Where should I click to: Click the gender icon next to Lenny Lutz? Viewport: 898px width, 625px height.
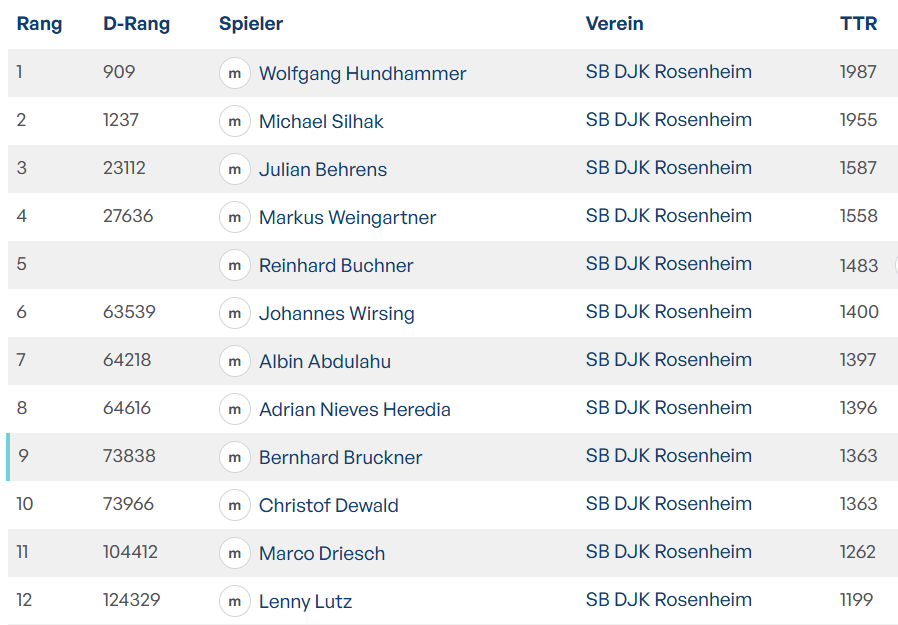tap(235, 602)
